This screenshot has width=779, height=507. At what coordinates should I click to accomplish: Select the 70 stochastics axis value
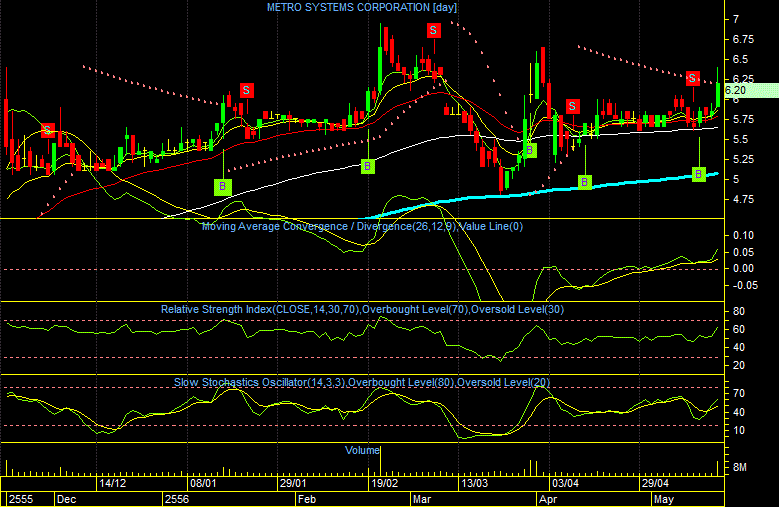739,393
